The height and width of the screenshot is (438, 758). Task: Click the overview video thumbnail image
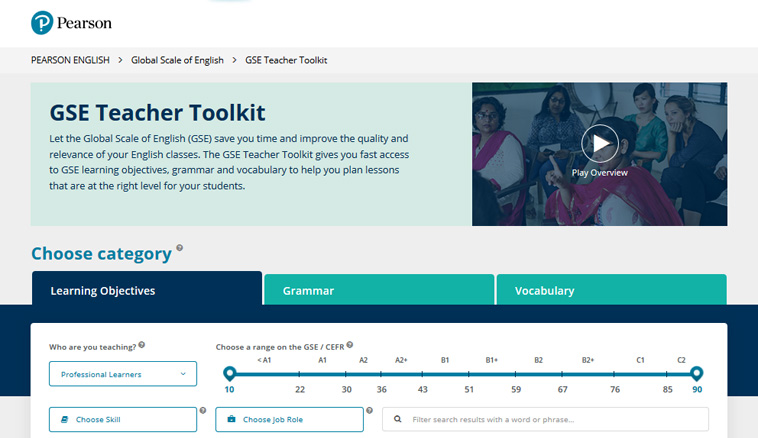coord(599,154)
